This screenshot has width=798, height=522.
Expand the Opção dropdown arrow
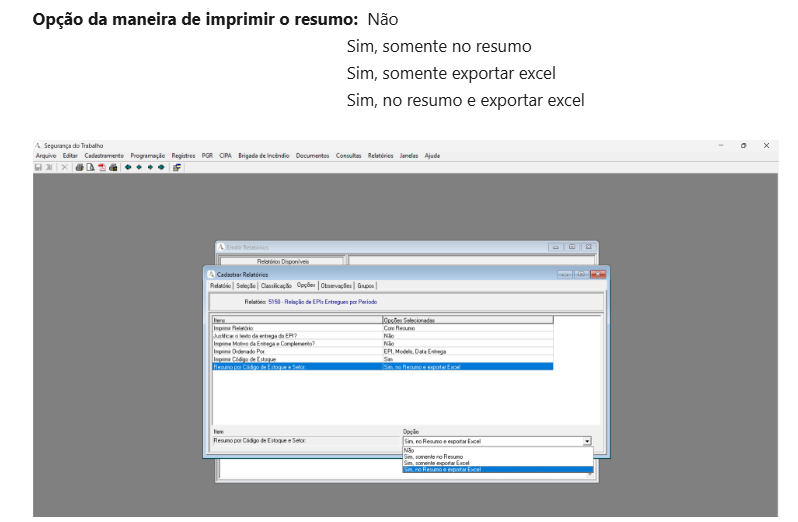[587, 441]
